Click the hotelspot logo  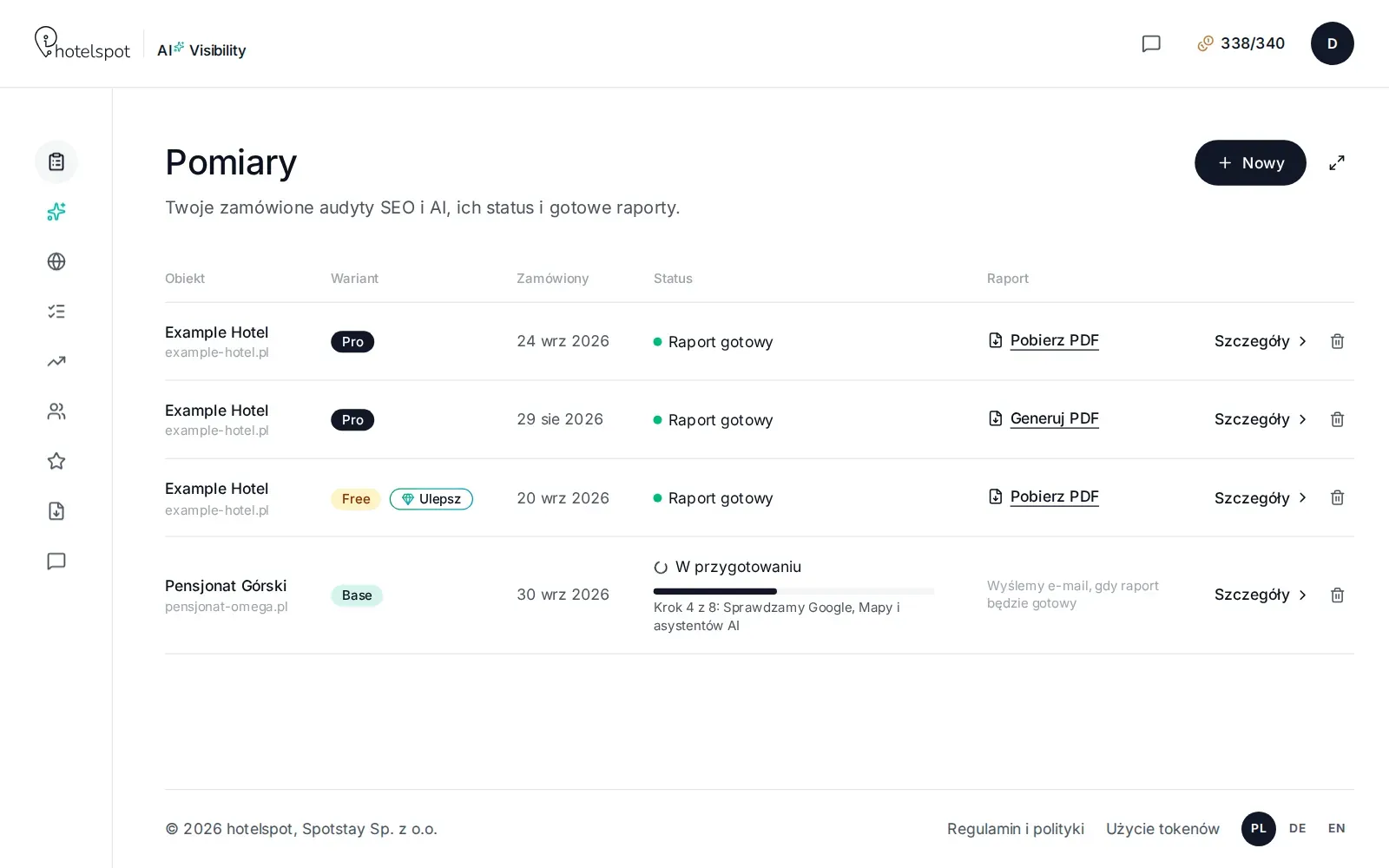[82, 43]
